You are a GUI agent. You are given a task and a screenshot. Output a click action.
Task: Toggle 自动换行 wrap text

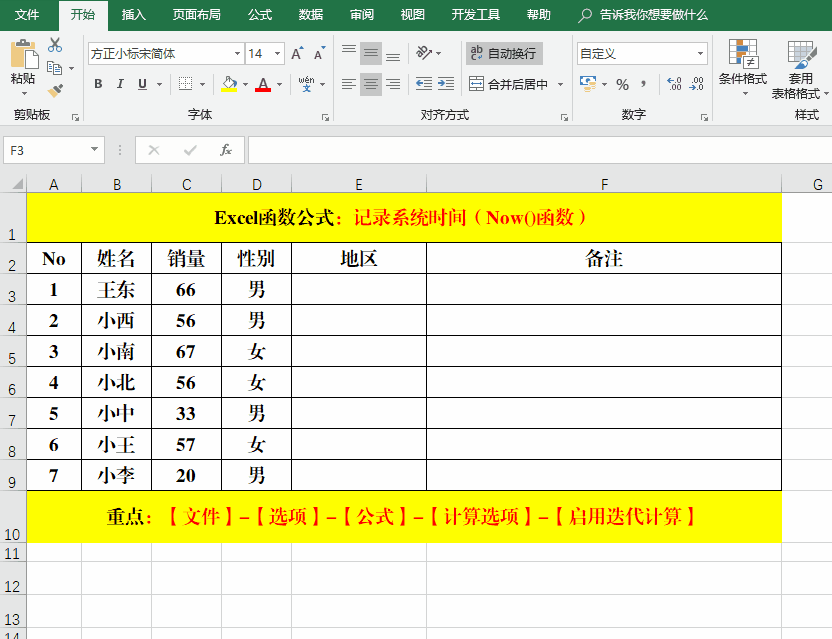point(503,54)
